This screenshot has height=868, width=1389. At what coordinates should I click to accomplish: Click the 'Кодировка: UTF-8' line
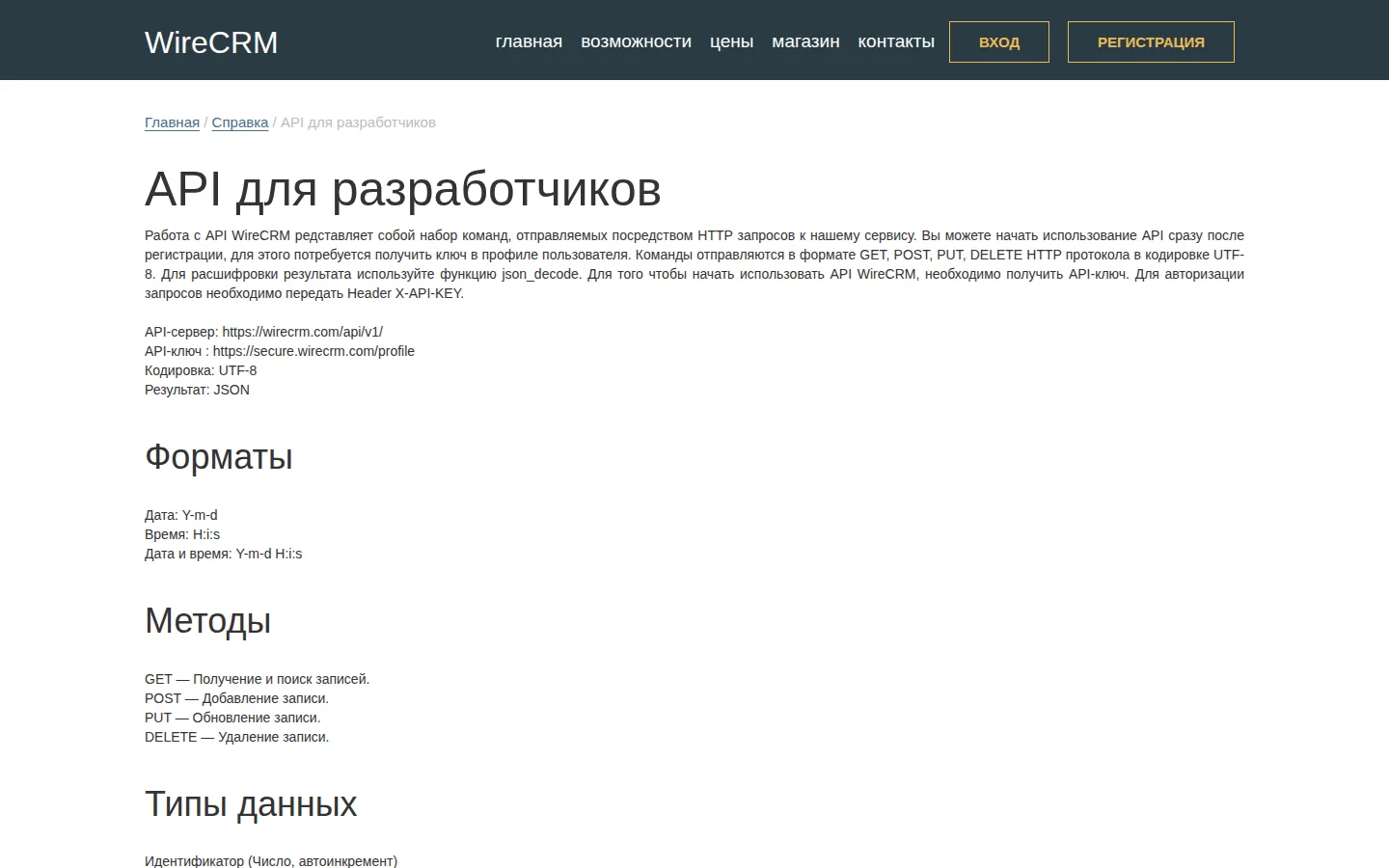click(201, 370)
